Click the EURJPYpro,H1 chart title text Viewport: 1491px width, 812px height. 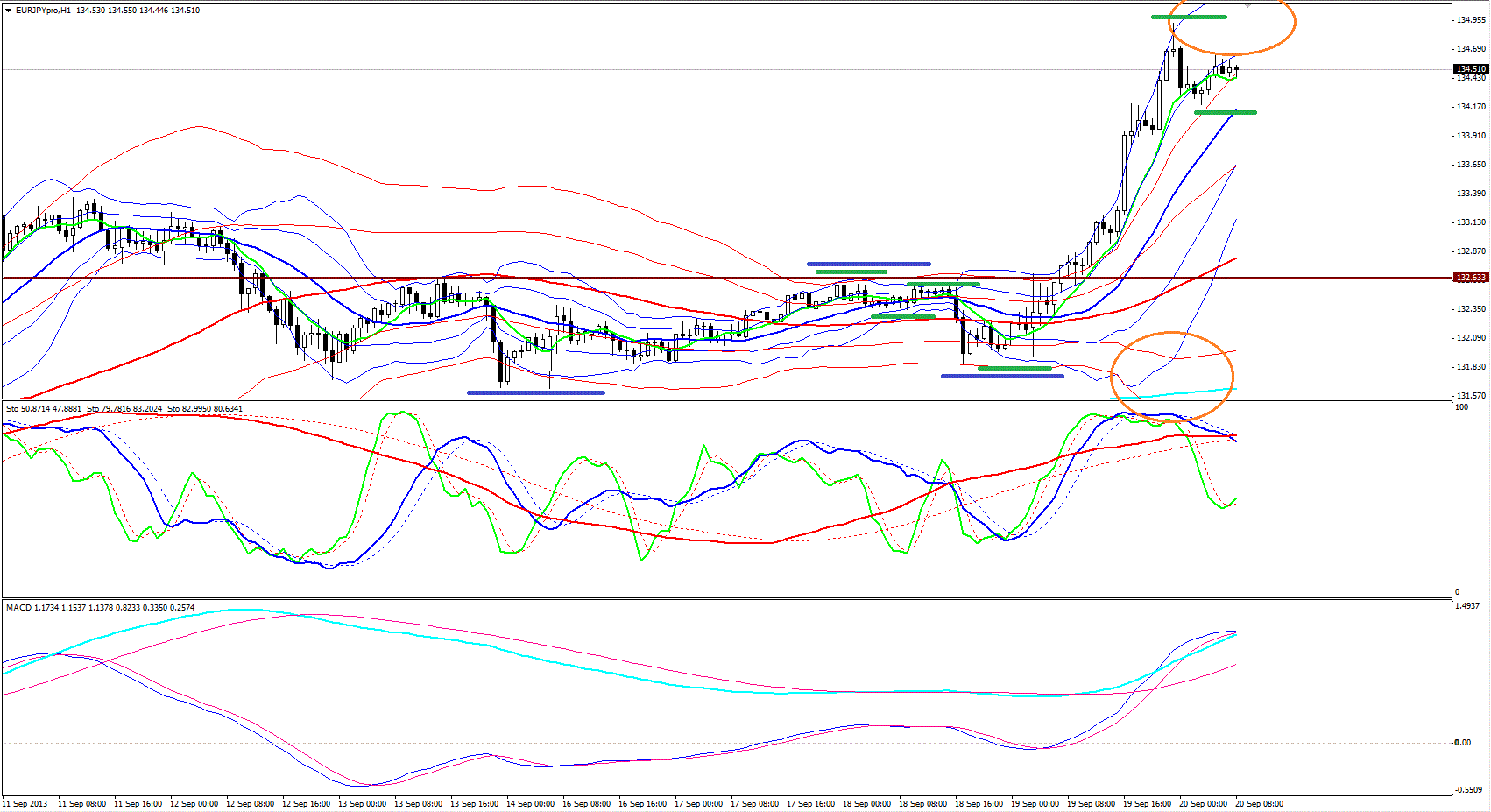tap(44, 11)
